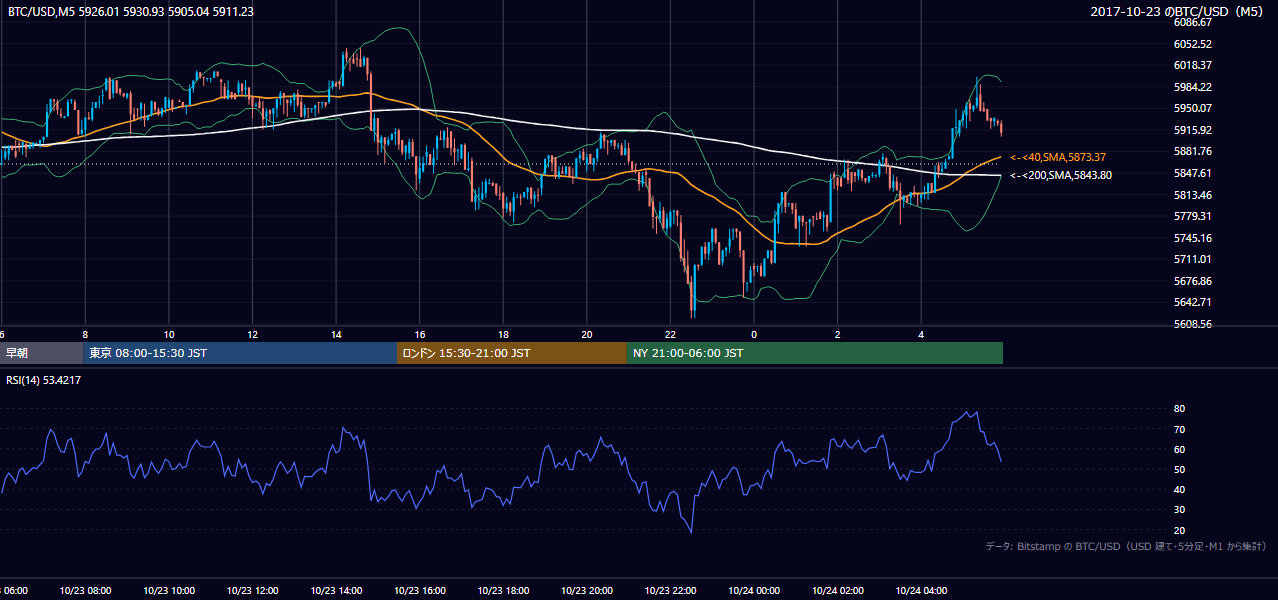
Task: Click the Bitstamp data source note
Action: (x=1126, y=546)
